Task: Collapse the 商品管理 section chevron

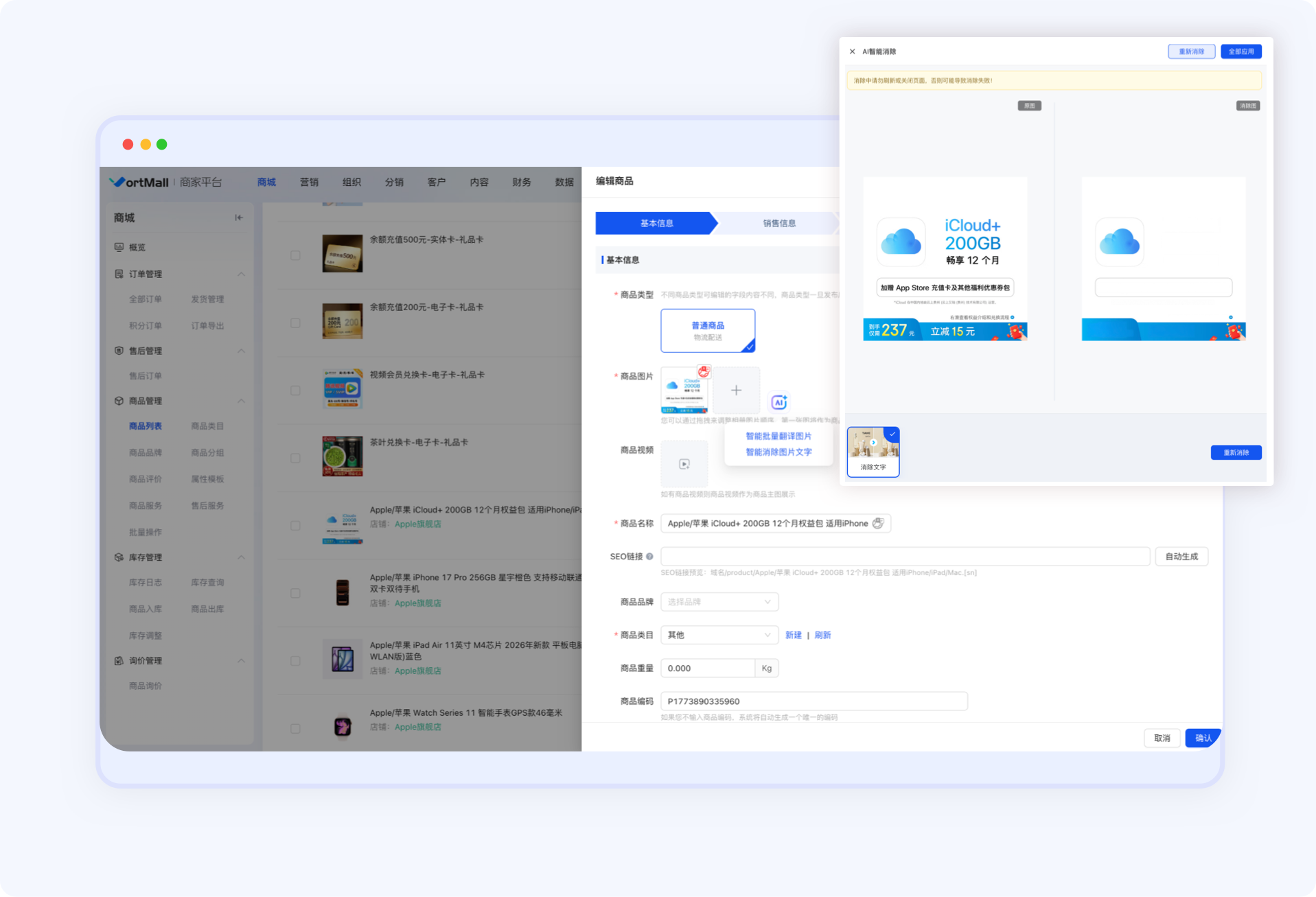Action: pyautogui.click(x=241, y=401)
